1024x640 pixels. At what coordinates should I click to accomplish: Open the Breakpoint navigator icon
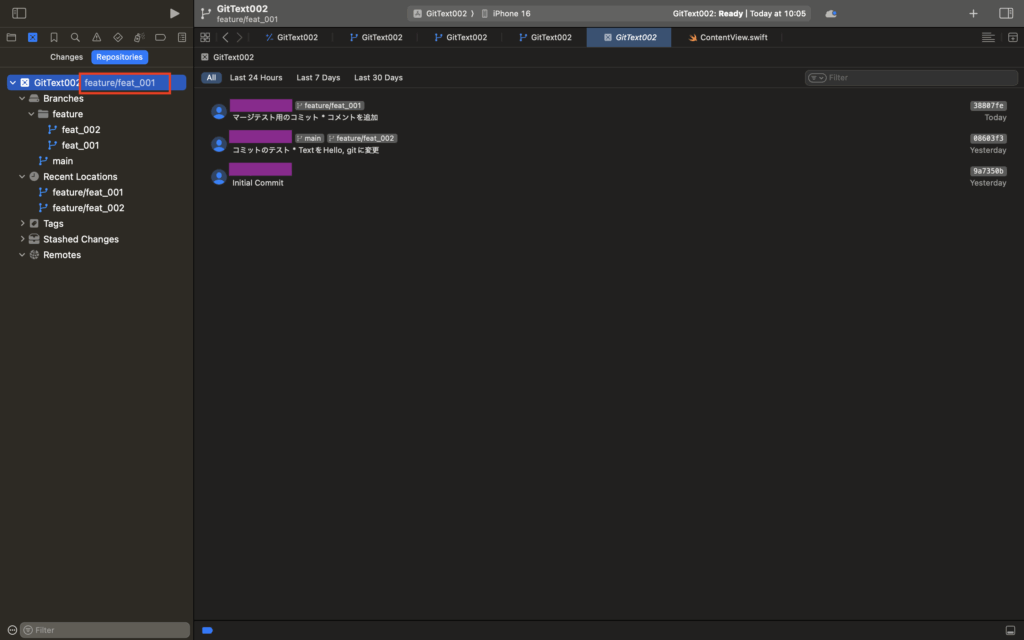point(160,37)
